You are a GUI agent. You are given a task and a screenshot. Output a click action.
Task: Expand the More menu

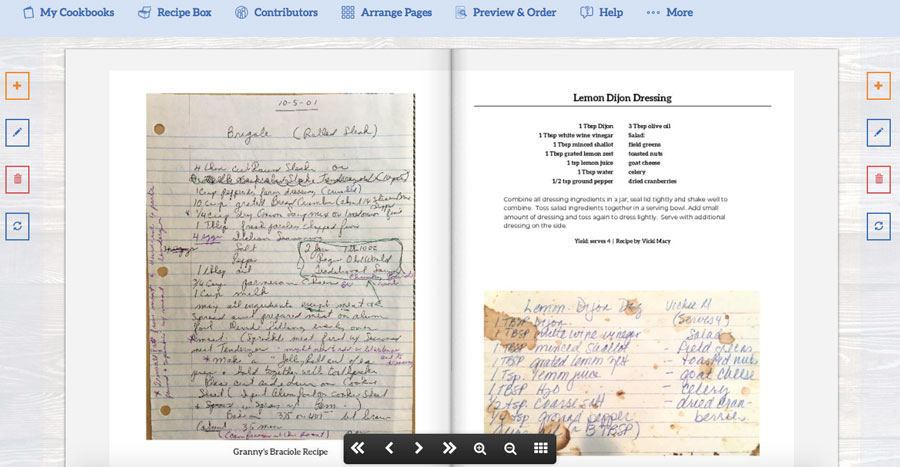click(x=669, y=12)
